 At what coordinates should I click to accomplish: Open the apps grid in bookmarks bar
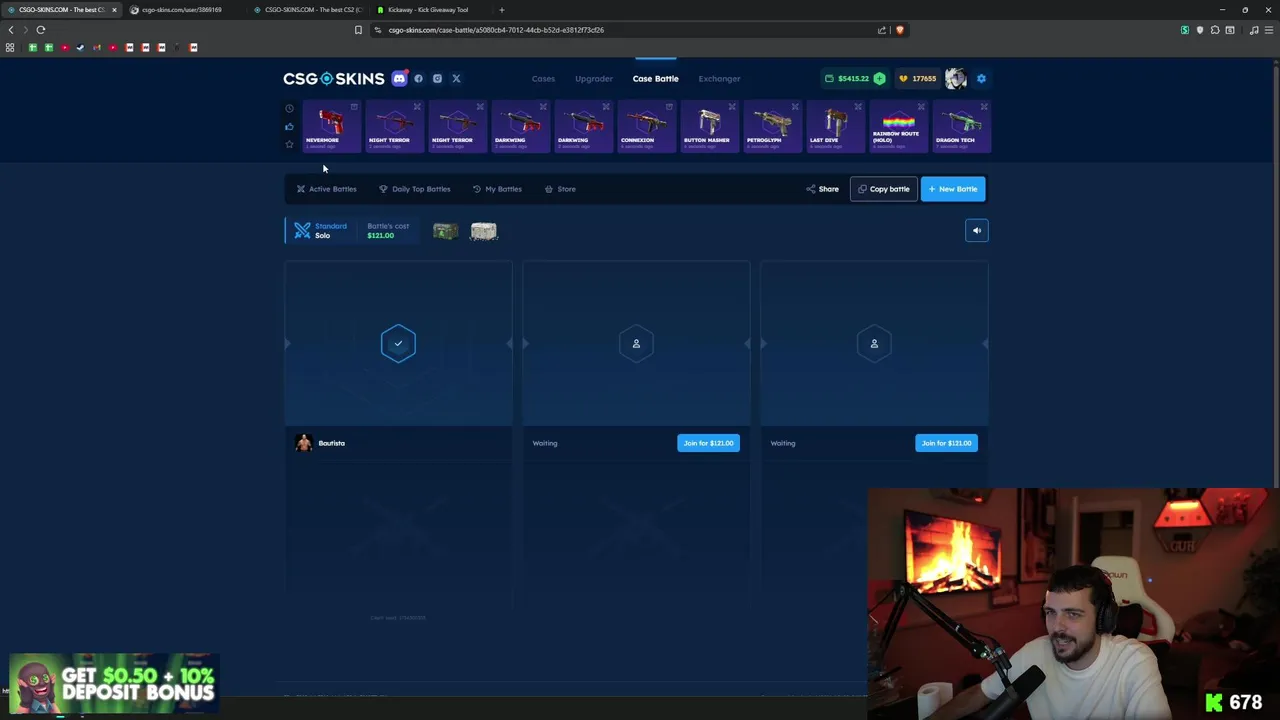click(10, 47)
